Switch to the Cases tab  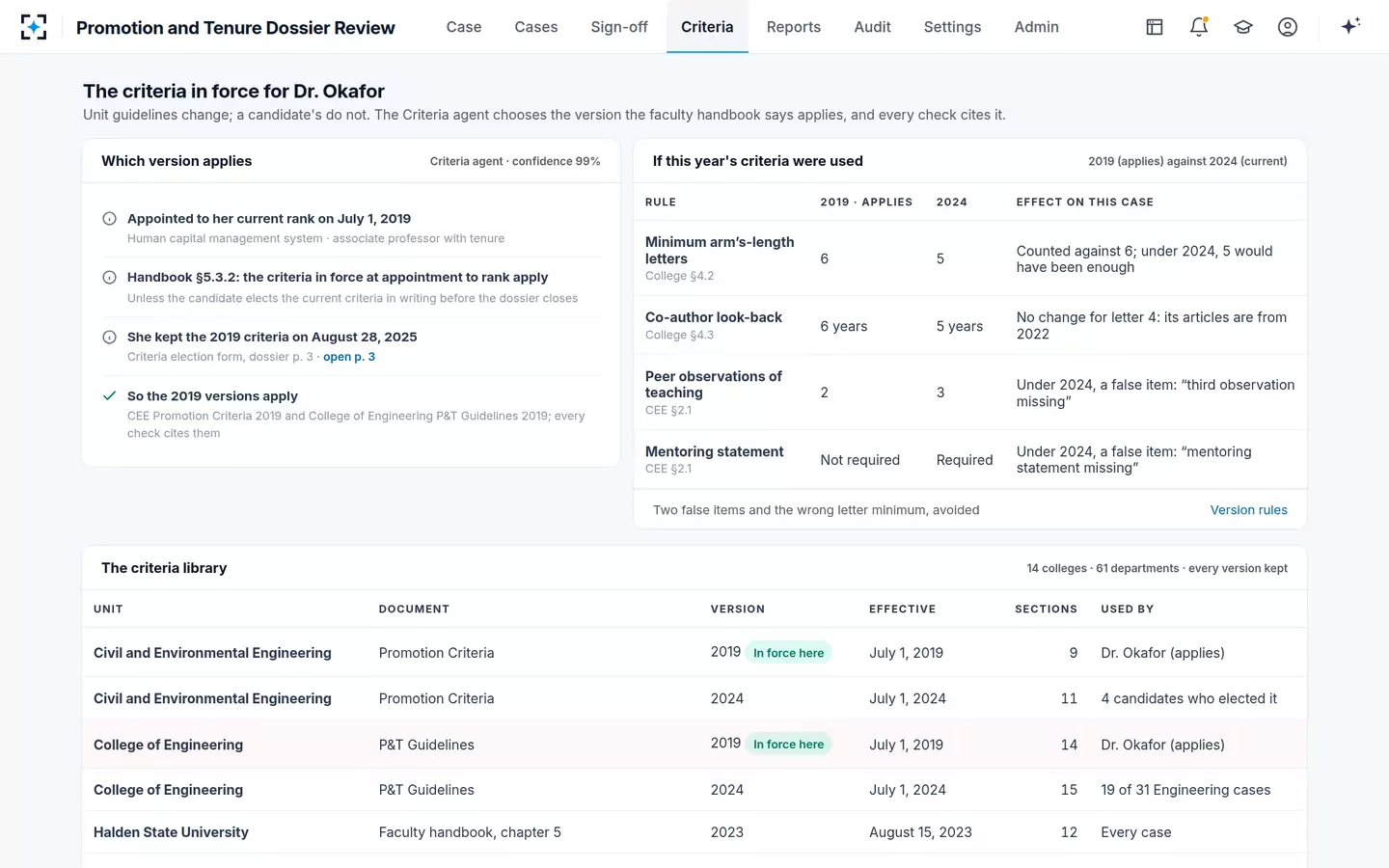click(x=536, y=27)
